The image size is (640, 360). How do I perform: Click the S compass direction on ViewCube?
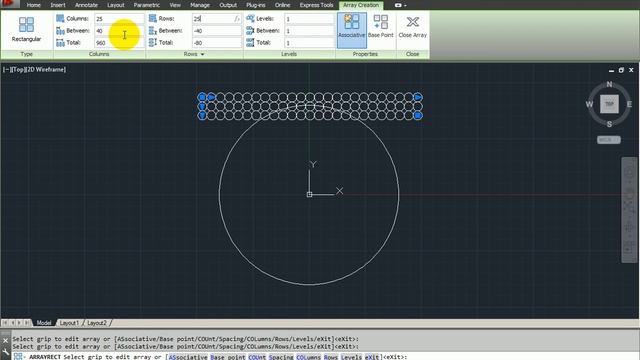click(609, 124)
